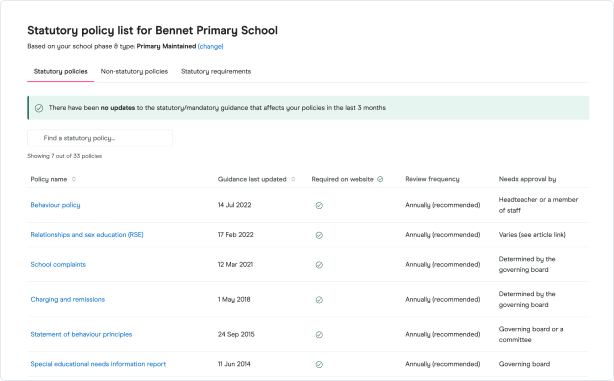Image resolution: width=614 pixels, height=381 pixels.
Task: Click the green check icon in the update banner
Action: point(39,108)
